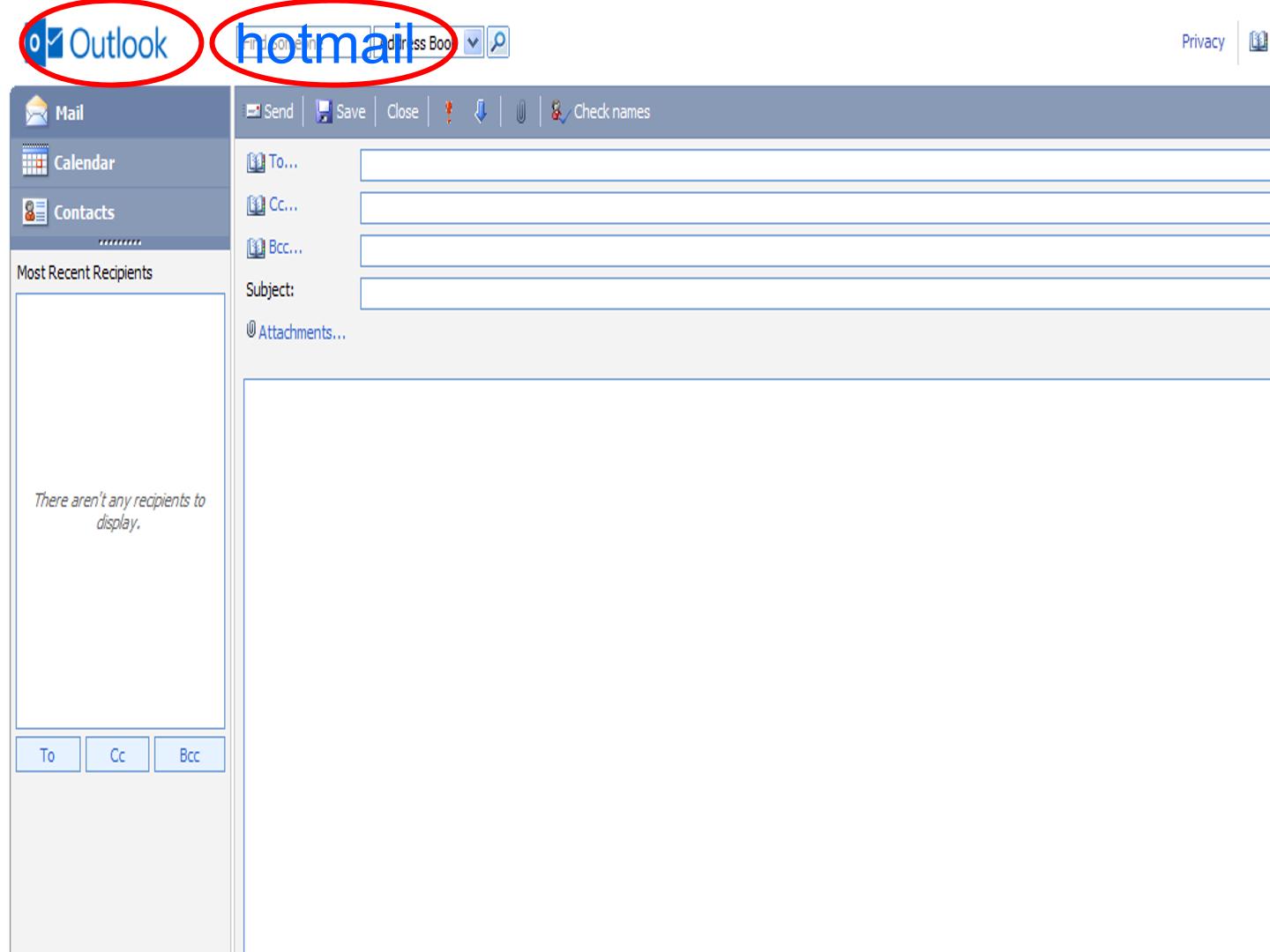Viewport: 1270px width, 952px height.
Task: Focus the Bcc recipients input field
Action: coord(815,250)
